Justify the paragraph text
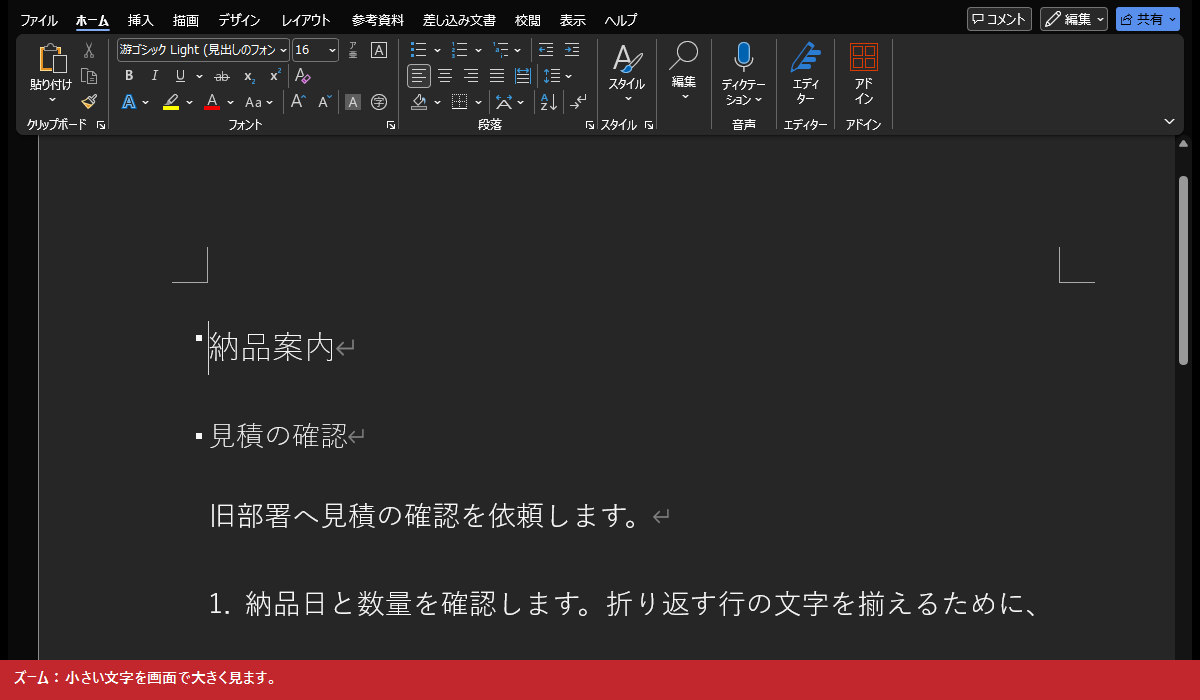The width and height of the screenshot is (1200, 700). click(497, 76)
